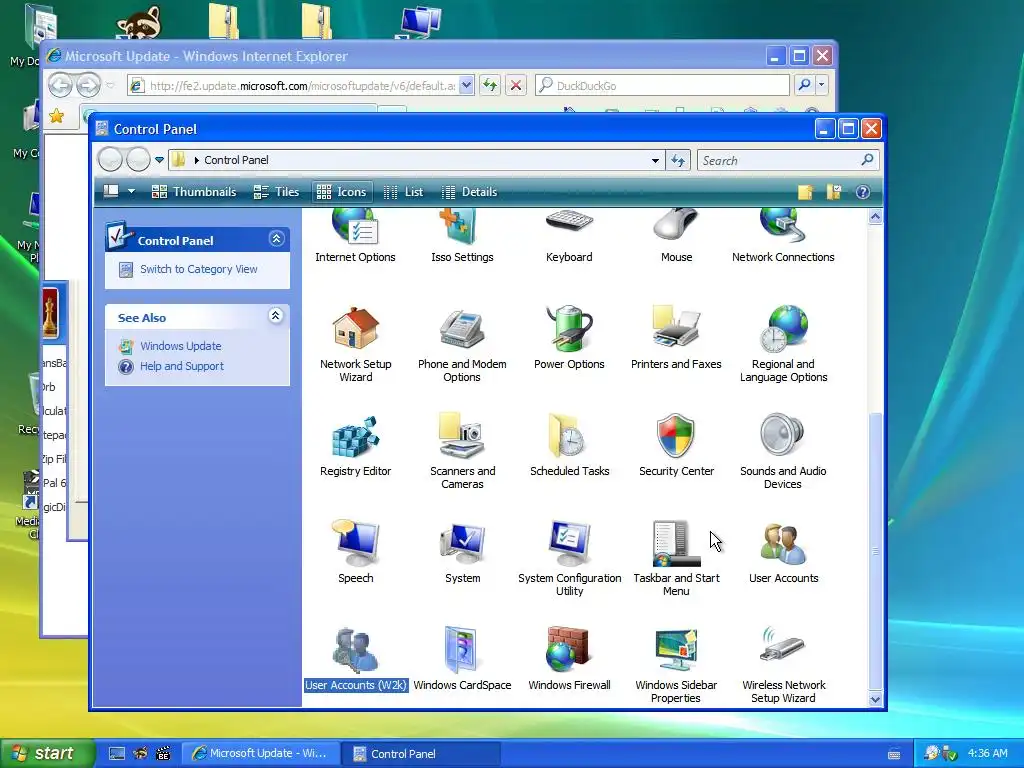Open the Mouse applet
This screenshot has width=1024, height=768.
pos(676,235)
